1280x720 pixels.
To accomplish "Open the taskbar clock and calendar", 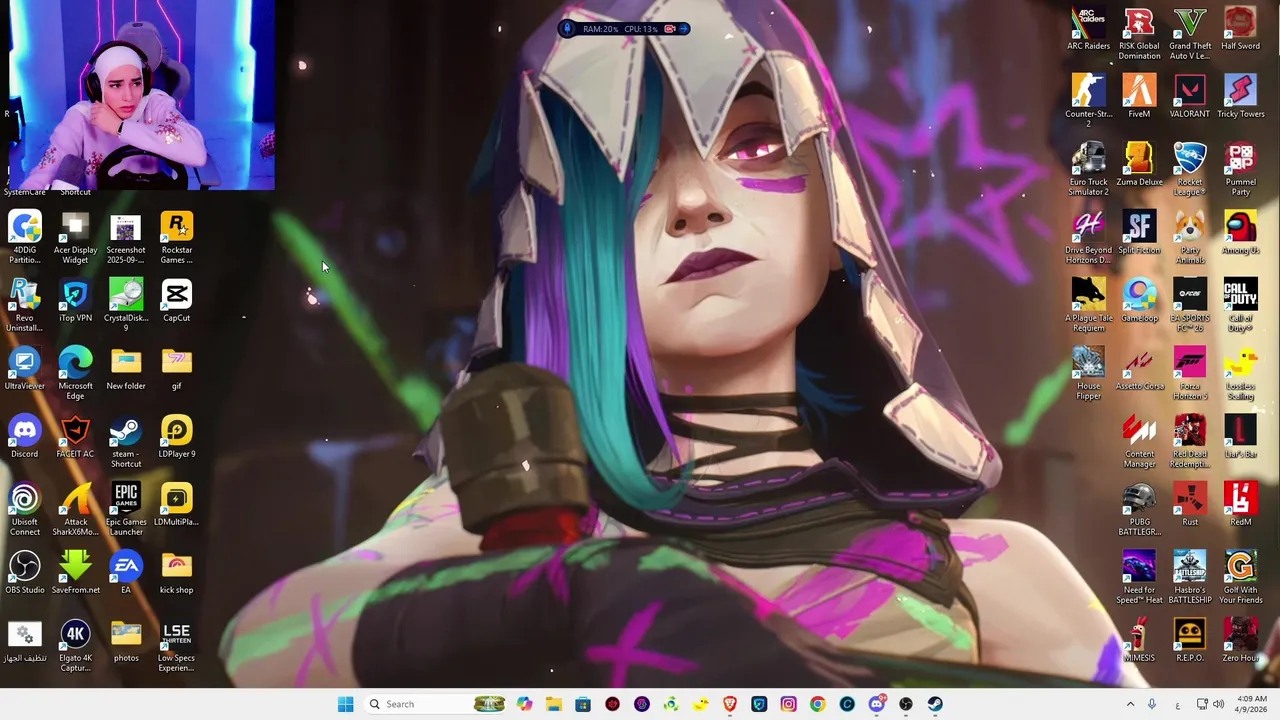I will [1251, 704].
